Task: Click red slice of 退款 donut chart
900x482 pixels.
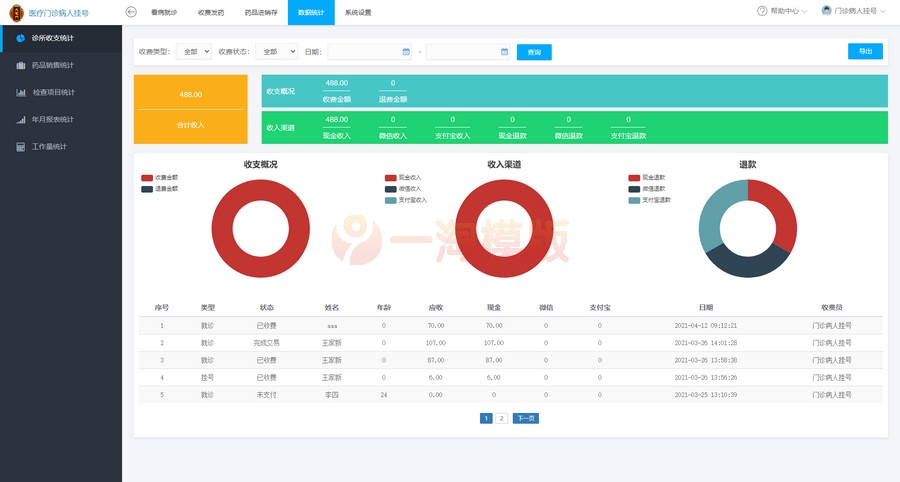Action: [x=781, y=211]
